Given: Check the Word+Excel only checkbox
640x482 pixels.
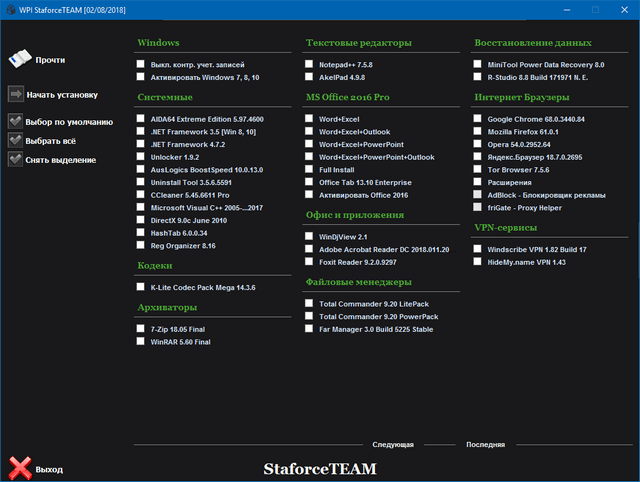Looking at the screenshot, I should [309, 118].
